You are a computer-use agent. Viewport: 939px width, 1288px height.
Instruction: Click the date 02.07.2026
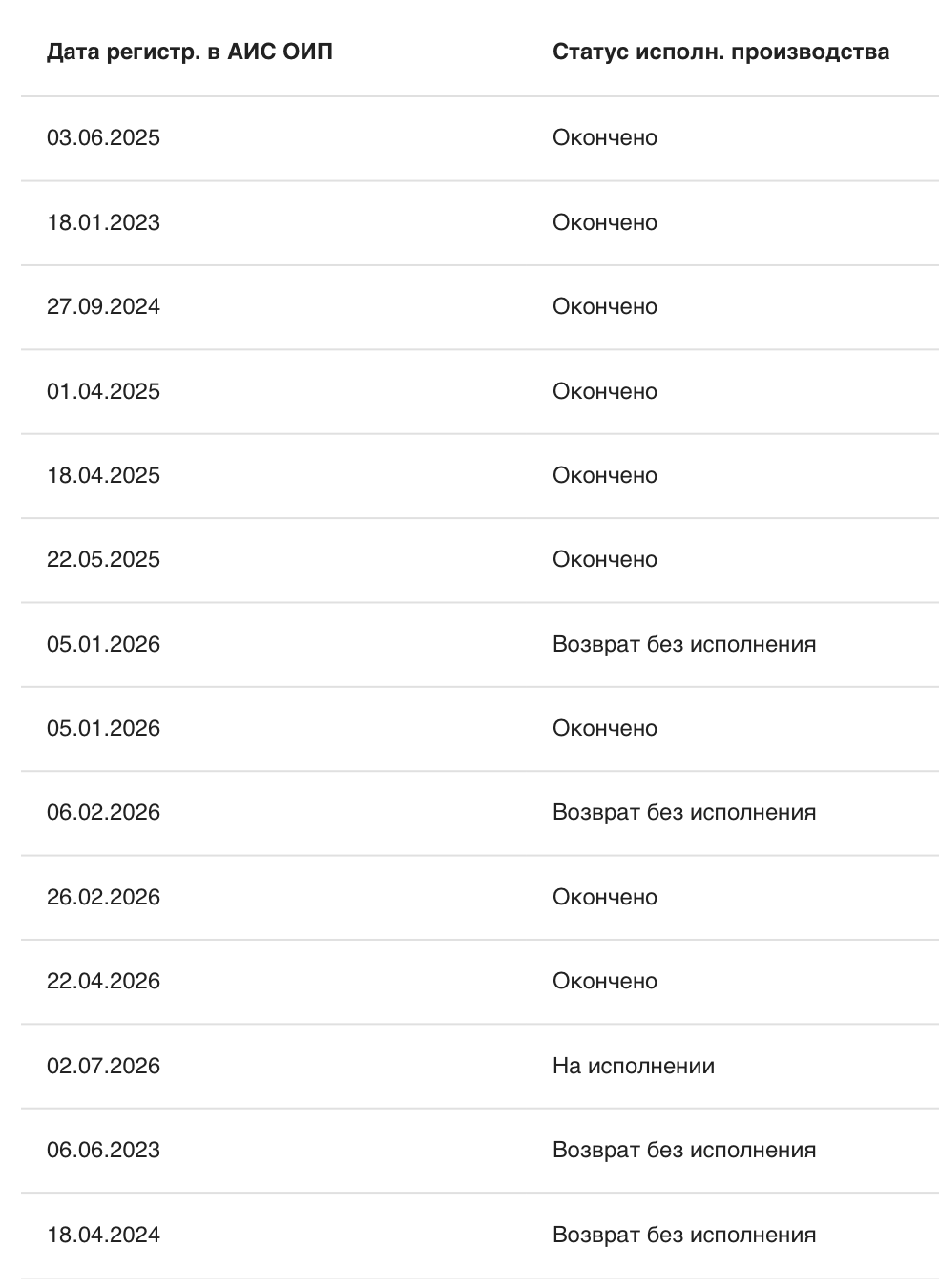click(103, 1066)
